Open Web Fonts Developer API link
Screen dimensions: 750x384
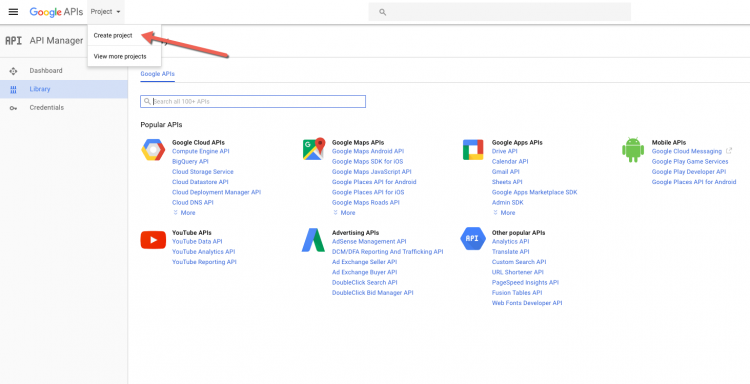(x=527, y=303)
